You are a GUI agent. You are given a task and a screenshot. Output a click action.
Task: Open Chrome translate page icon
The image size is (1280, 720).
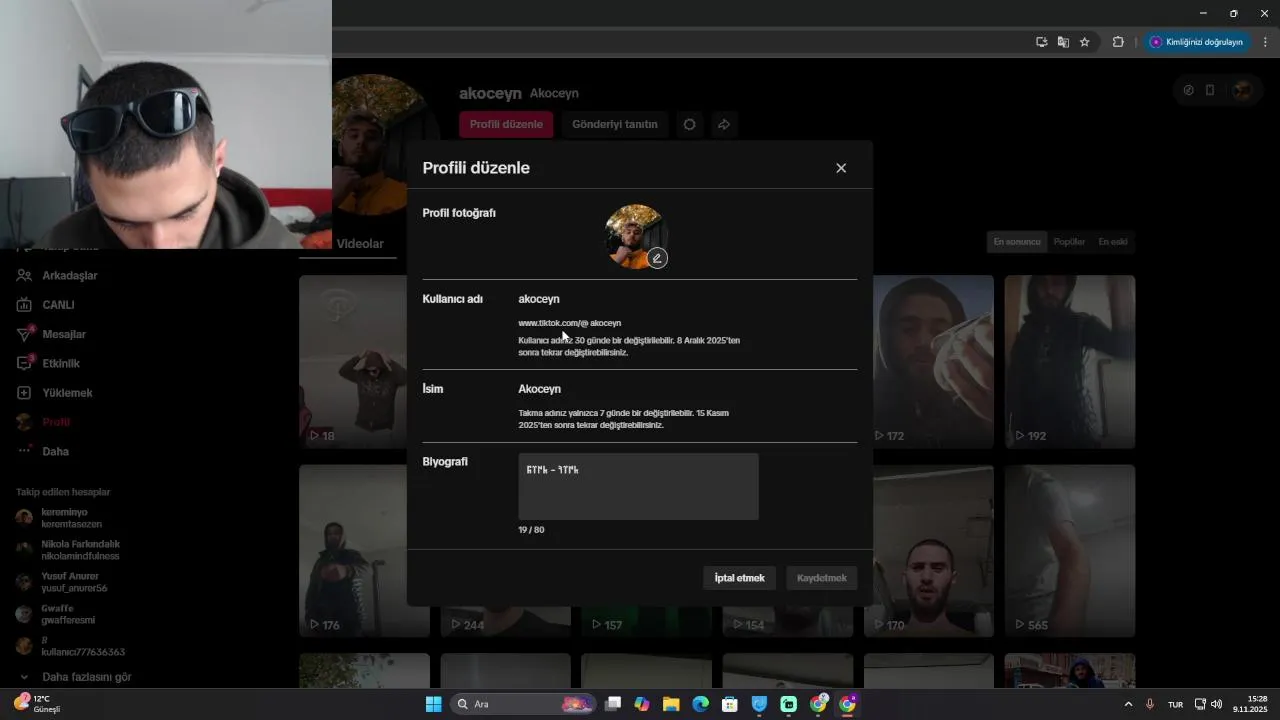click(1063, 42)
